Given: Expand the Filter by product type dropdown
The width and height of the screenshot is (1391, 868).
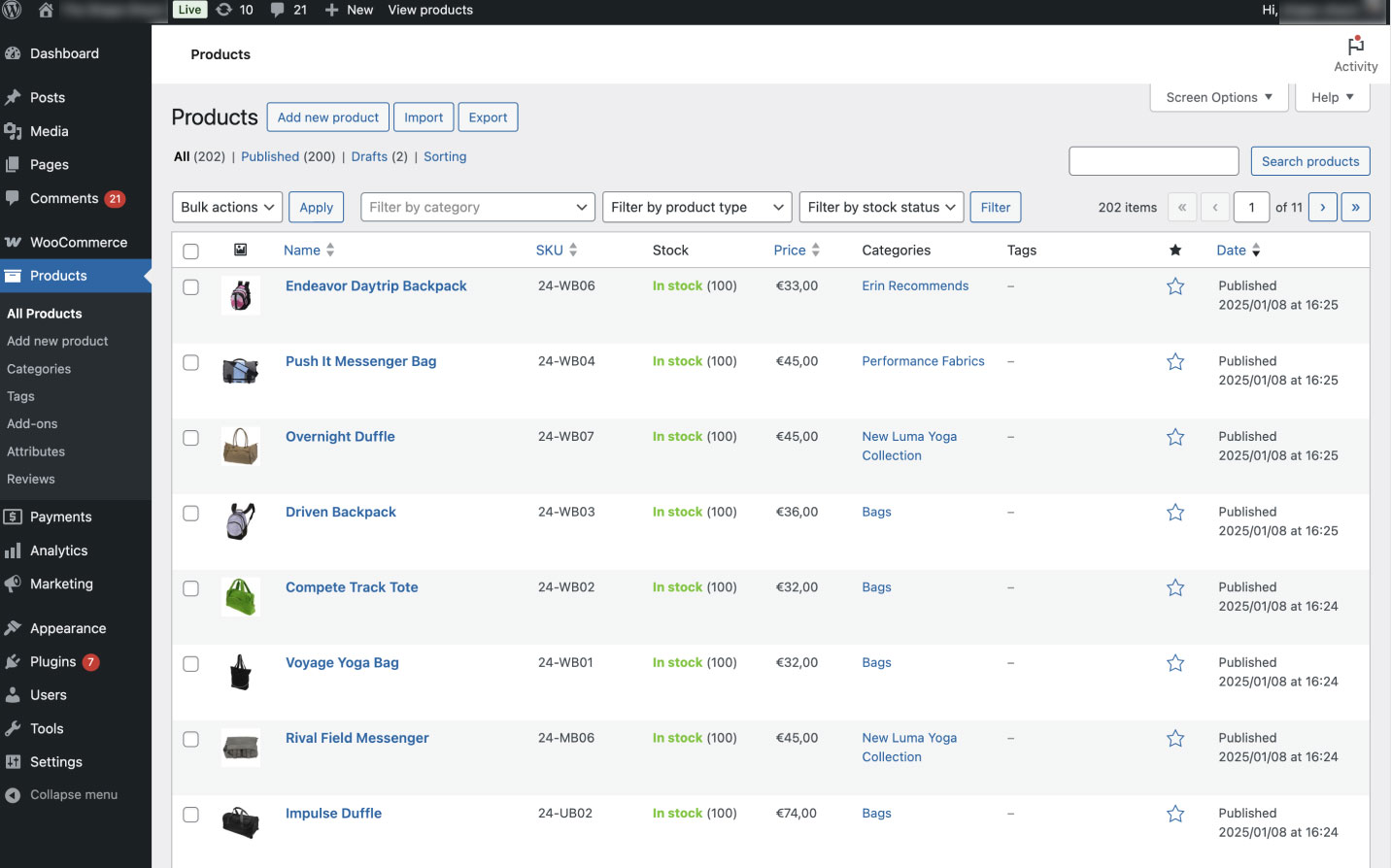Looking at the screenshot, I should point(696,207).
